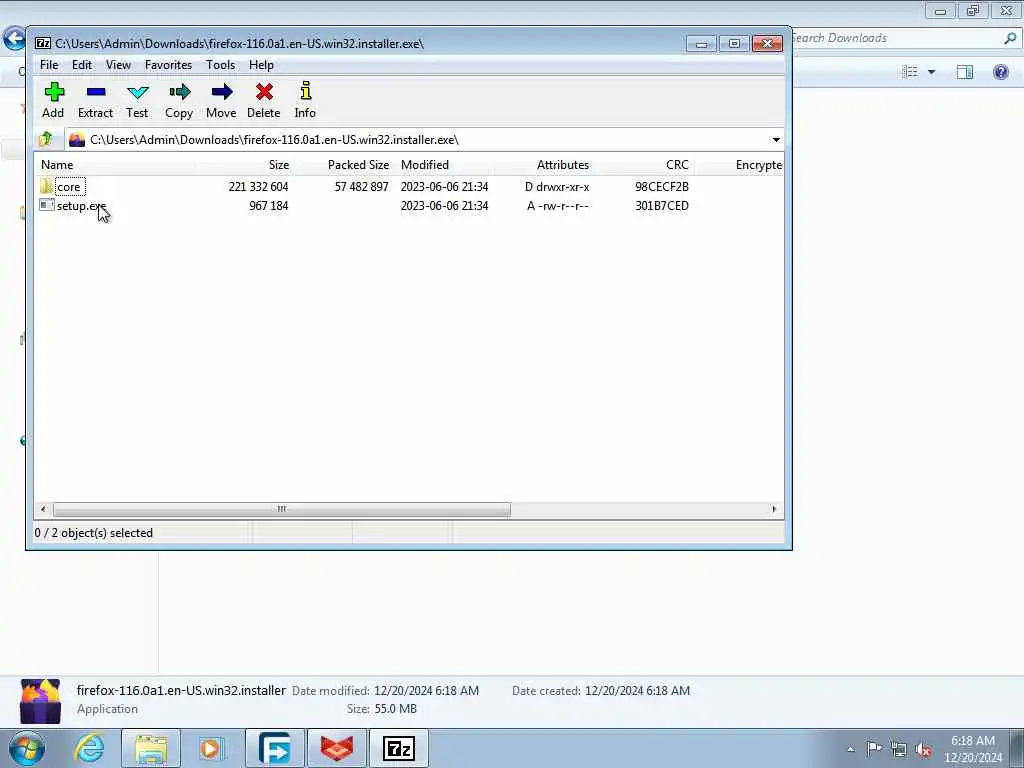This screenshot has height=768, width=1024.
Task: Open the Info tool
Action: pos(305,91)
